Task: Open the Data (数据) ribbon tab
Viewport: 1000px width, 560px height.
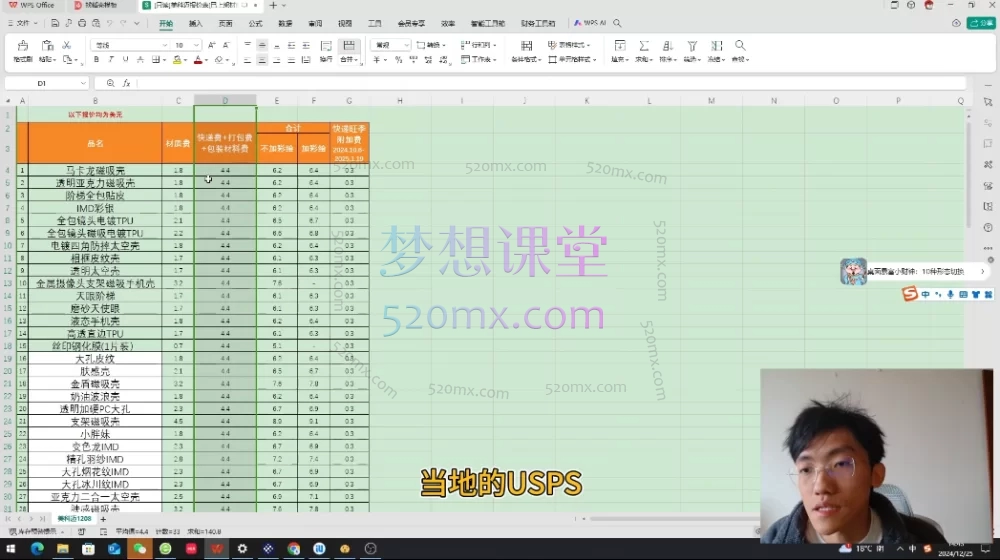Action: coord(285,24)
